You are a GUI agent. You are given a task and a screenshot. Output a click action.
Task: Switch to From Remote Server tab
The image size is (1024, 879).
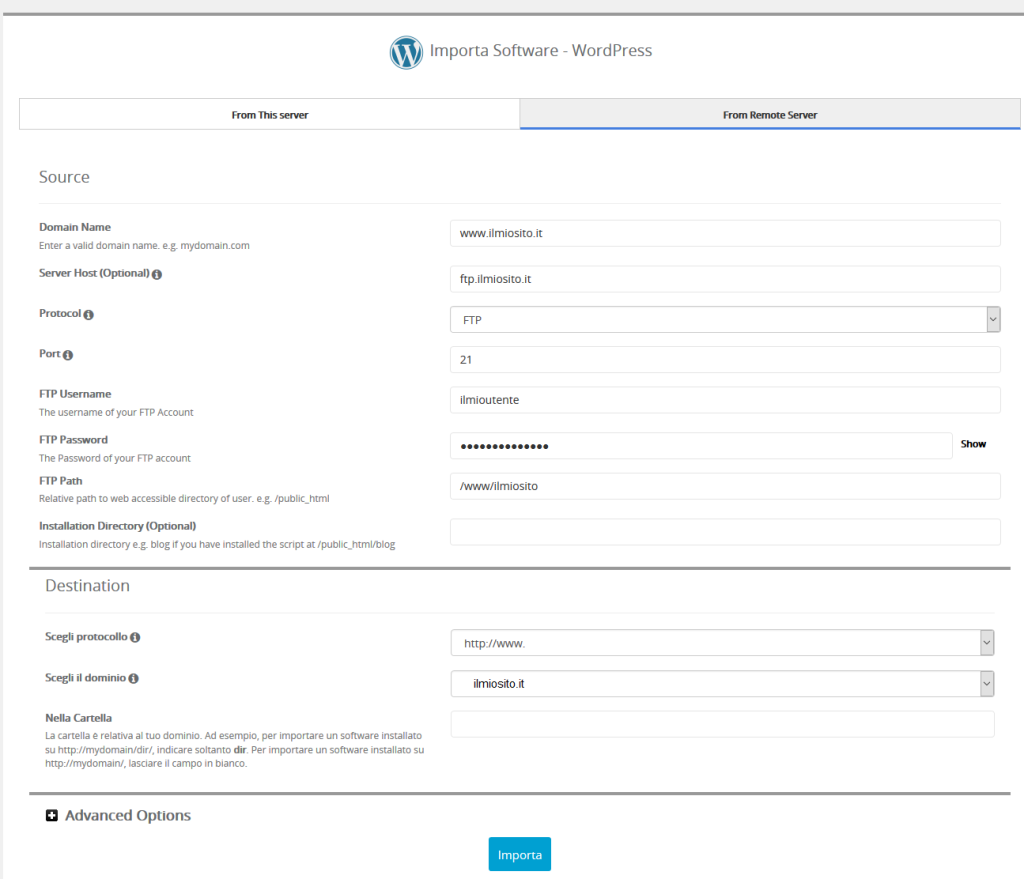[770, 114]
